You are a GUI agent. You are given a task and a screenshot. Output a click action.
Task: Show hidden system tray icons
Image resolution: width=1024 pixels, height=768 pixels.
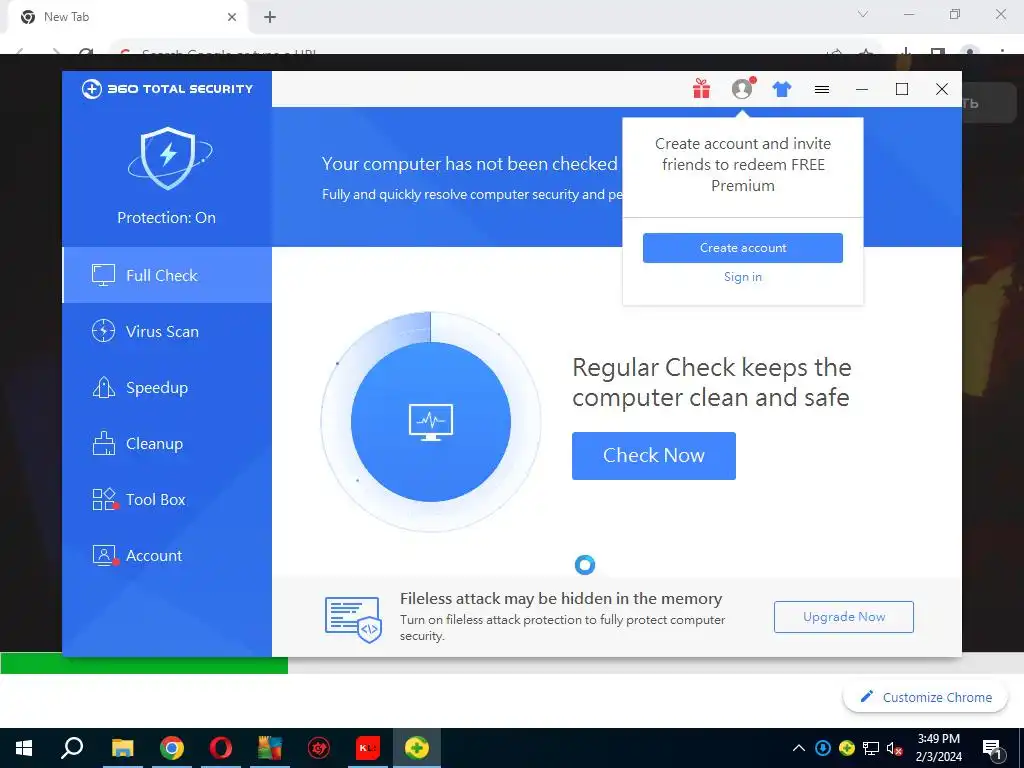[x=799, y=748]
